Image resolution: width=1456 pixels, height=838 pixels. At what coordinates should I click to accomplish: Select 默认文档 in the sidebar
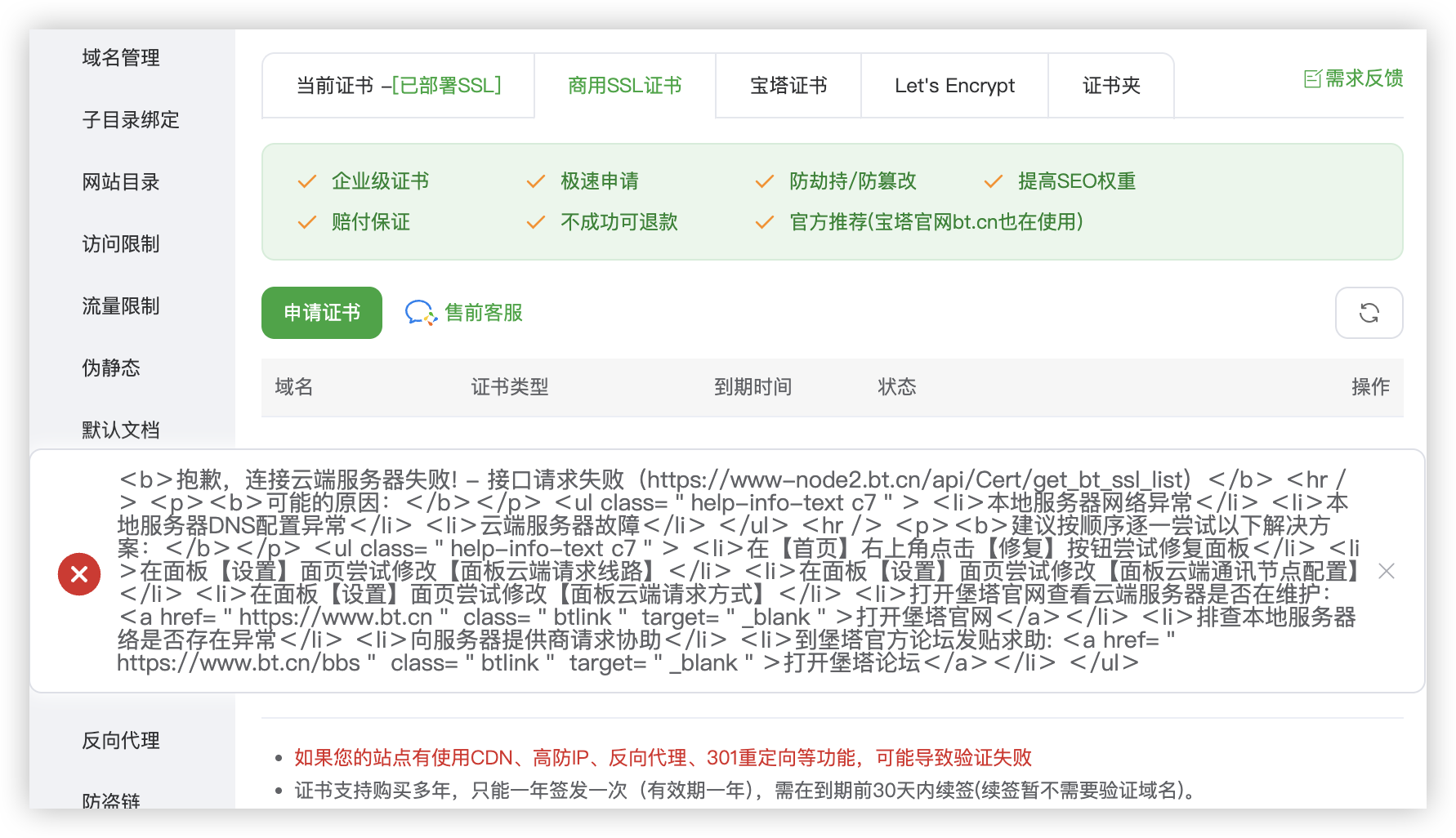[121, 430]
